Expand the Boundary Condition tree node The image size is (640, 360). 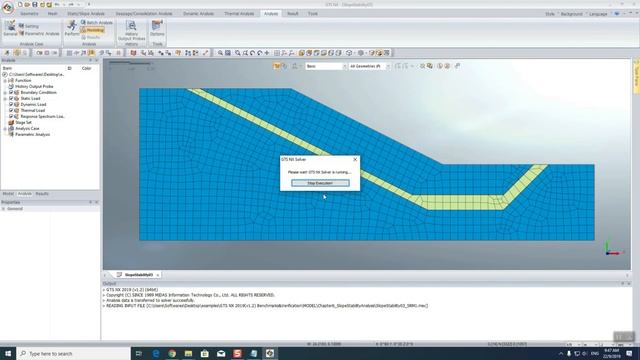pos(5,93)
